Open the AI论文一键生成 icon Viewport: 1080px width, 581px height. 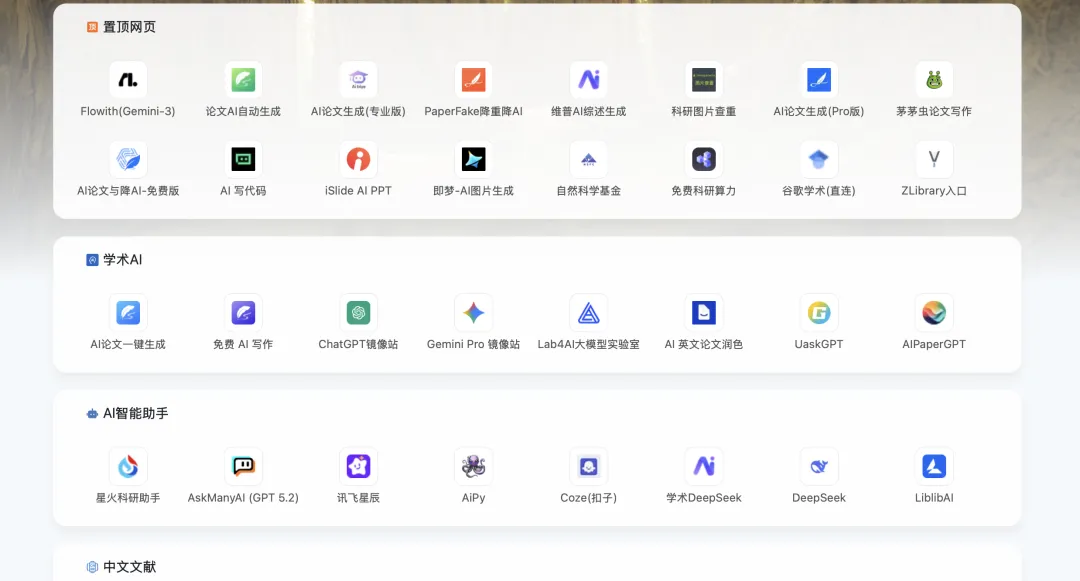coord(128,313)
